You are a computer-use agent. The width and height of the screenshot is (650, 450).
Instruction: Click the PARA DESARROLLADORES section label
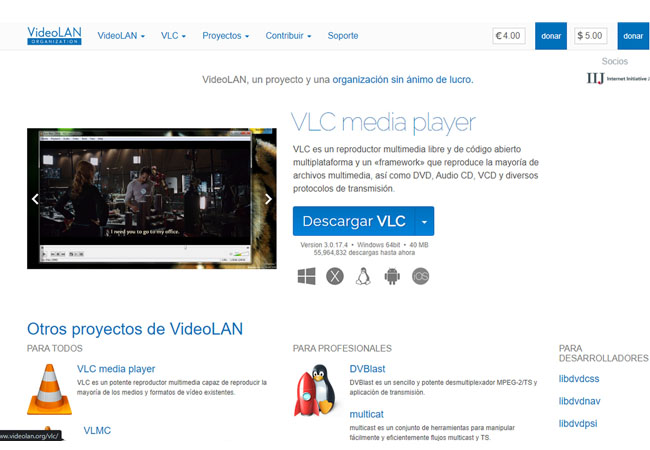click(604, 353)
